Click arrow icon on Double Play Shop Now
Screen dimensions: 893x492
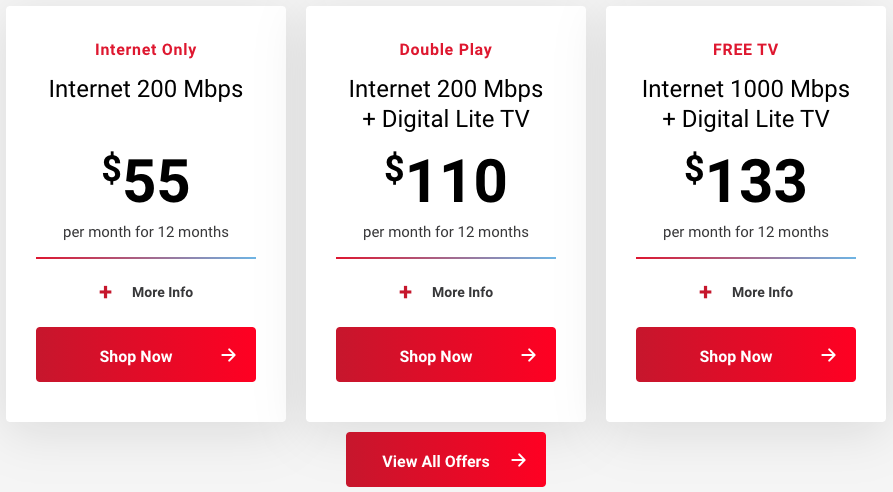click(529, 355)
